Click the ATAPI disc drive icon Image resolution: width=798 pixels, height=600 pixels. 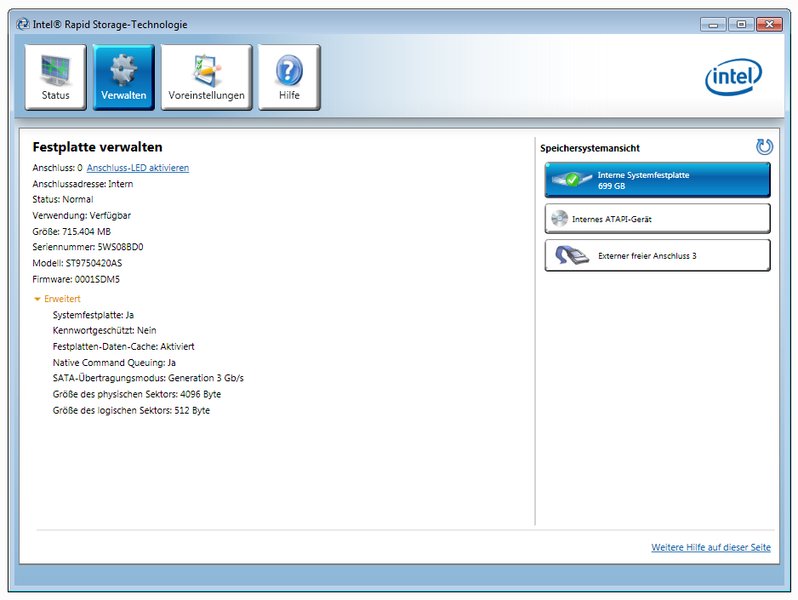click(559, 219)
